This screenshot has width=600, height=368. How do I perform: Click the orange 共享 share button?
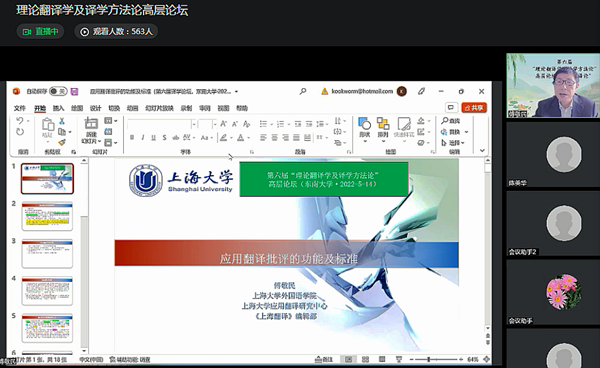(x=474, y=108)
